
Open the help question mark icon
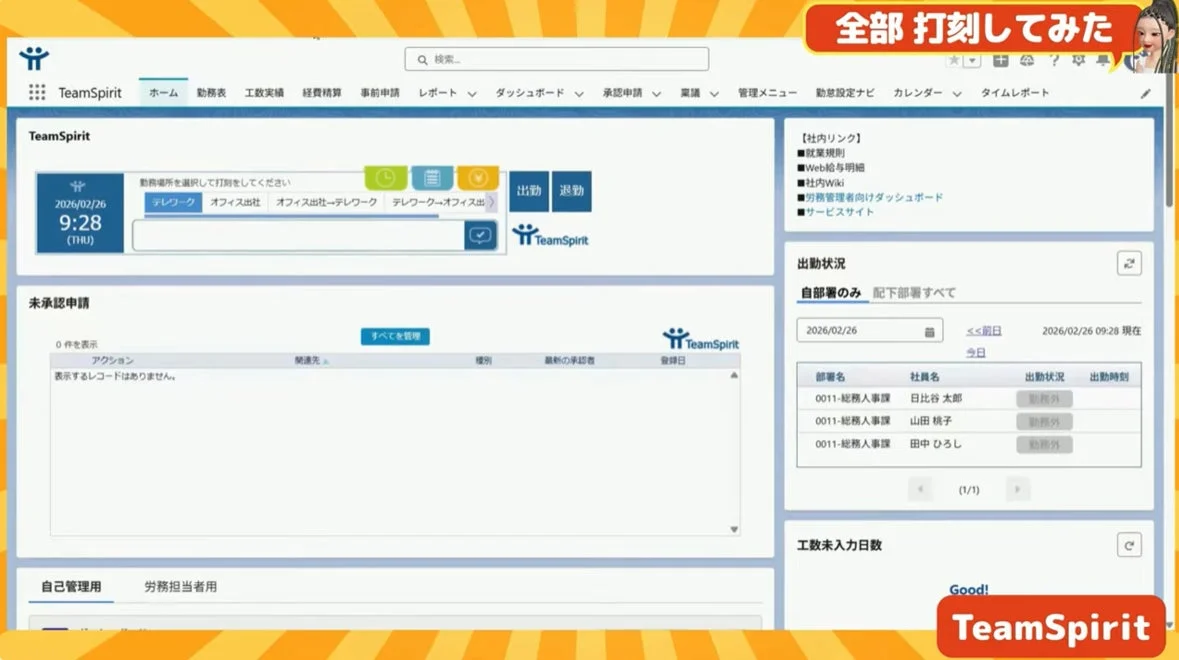pos(1053,61)
